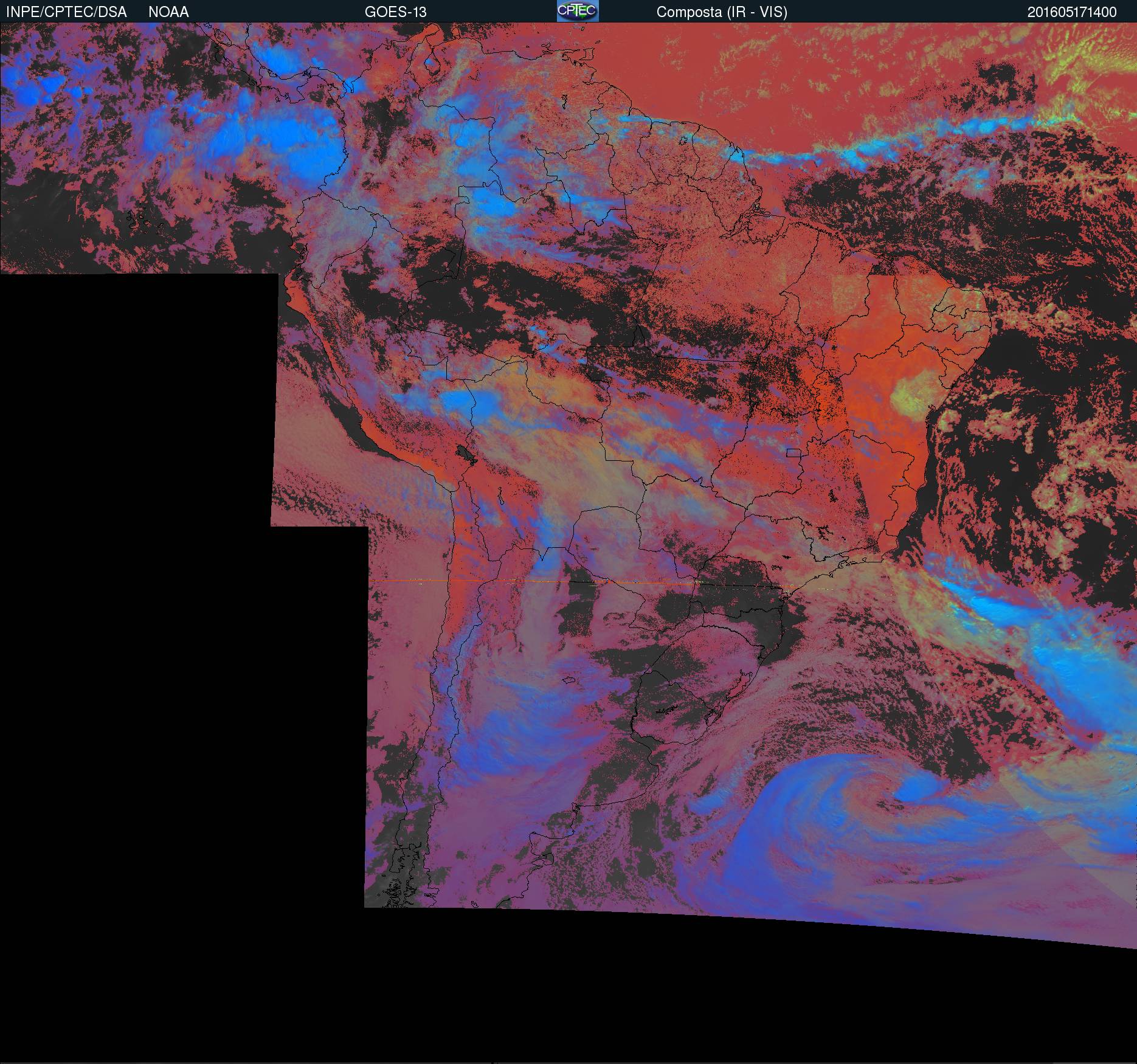Click the INPE/CPTEC/DSA header text
Screen dimensions: 1137x1064
(66, 12)
